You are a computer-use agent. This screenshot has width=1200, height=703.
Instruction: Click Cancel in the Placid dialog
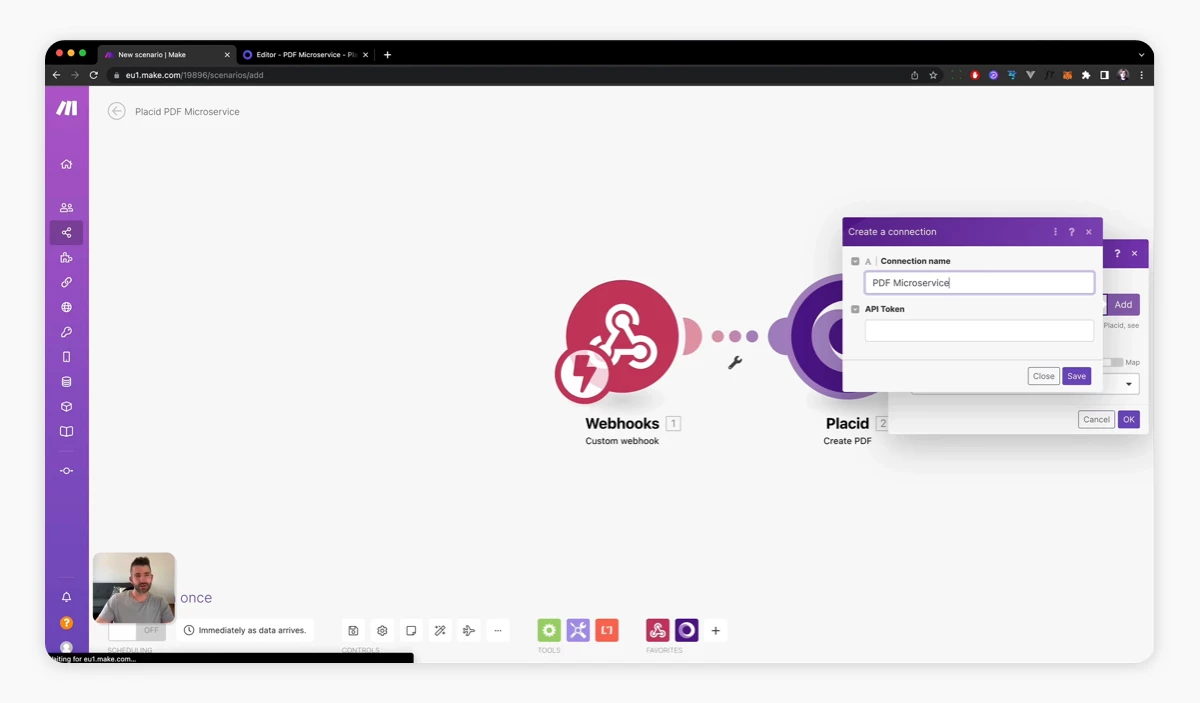coord(1097,419)
